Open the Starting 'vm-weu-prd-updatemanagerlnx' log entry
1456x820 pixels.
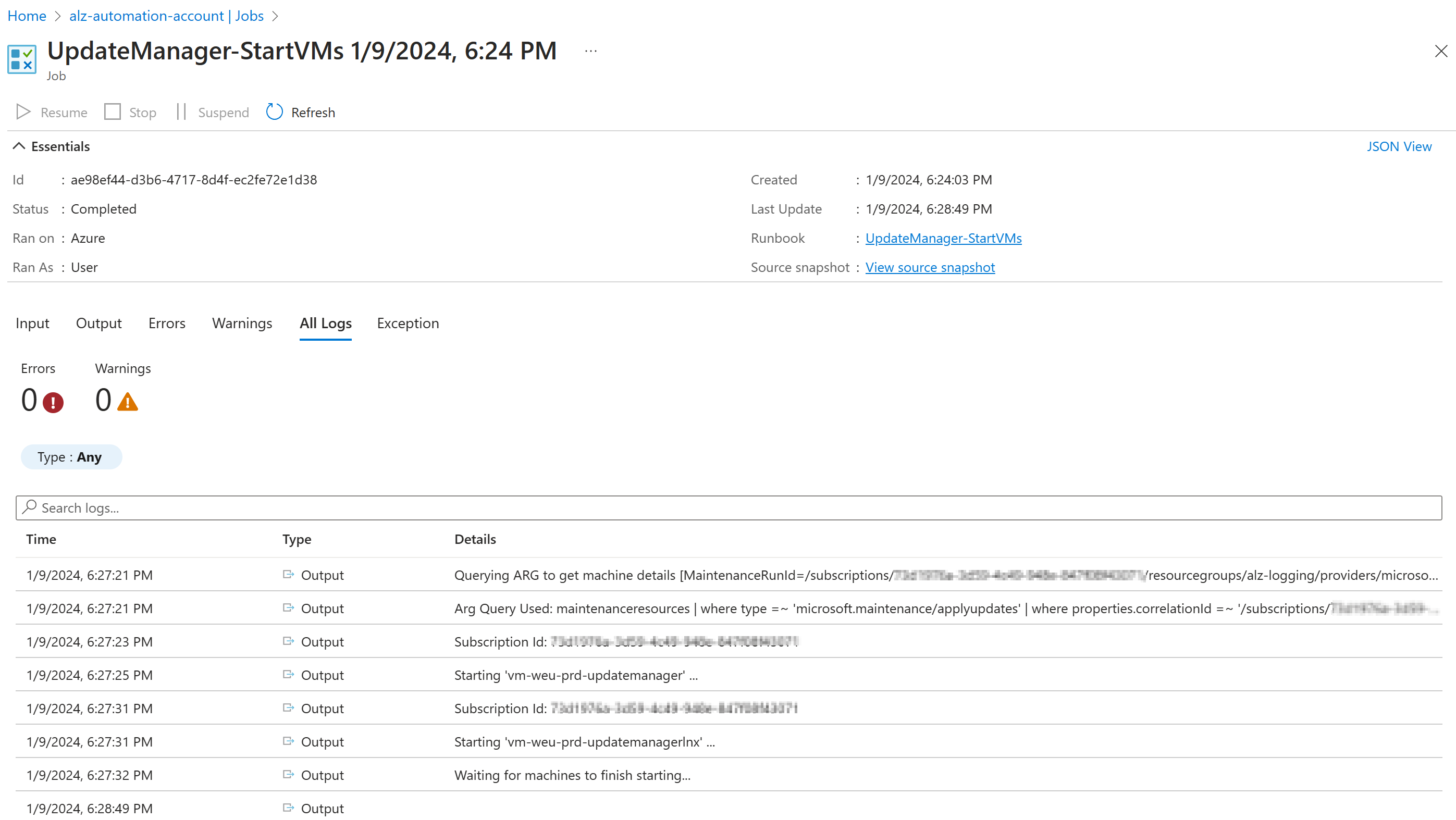tap(585, 741)
